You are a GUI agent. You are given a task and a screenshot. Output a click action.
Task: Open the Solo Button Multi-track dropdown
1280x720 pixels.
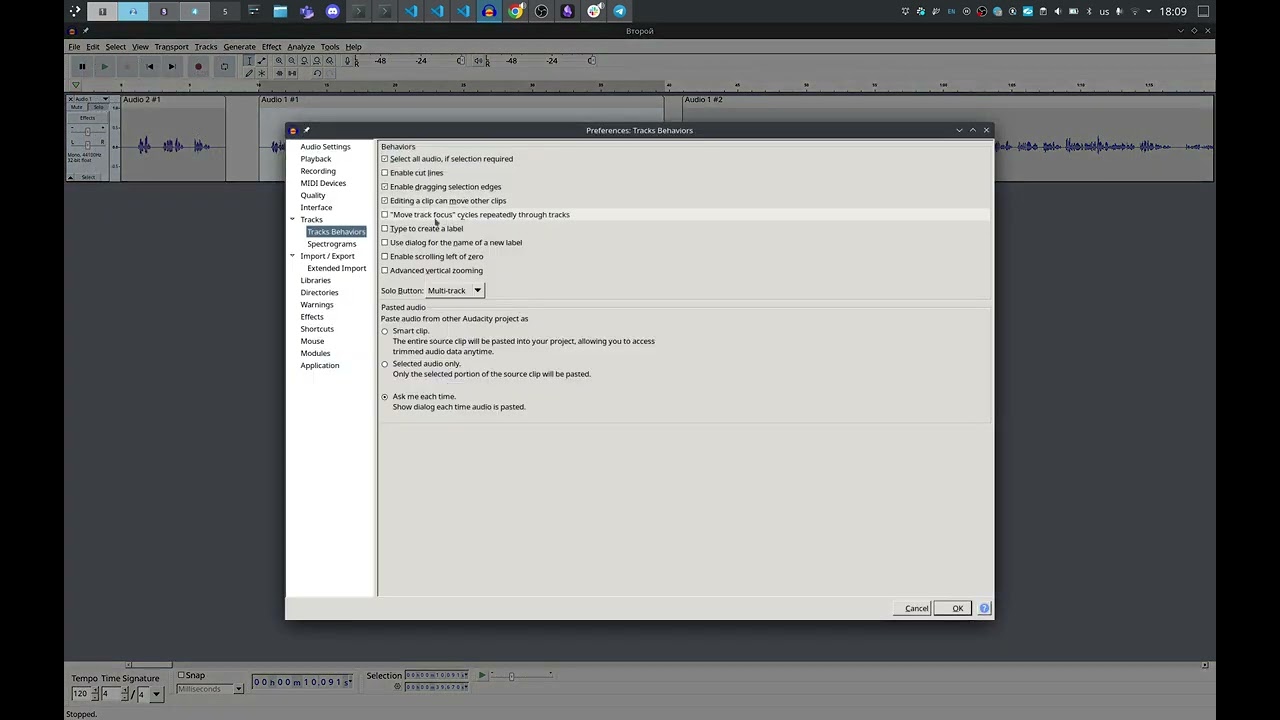click(x=455, y=291)
